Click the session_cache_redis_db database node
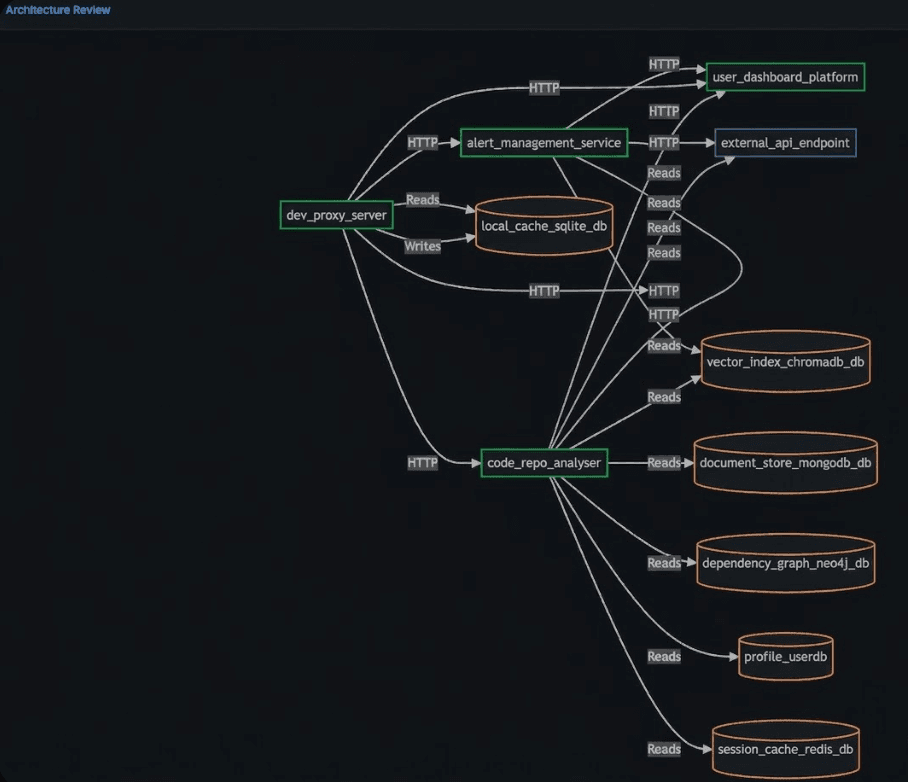 [x=785, y=749]
